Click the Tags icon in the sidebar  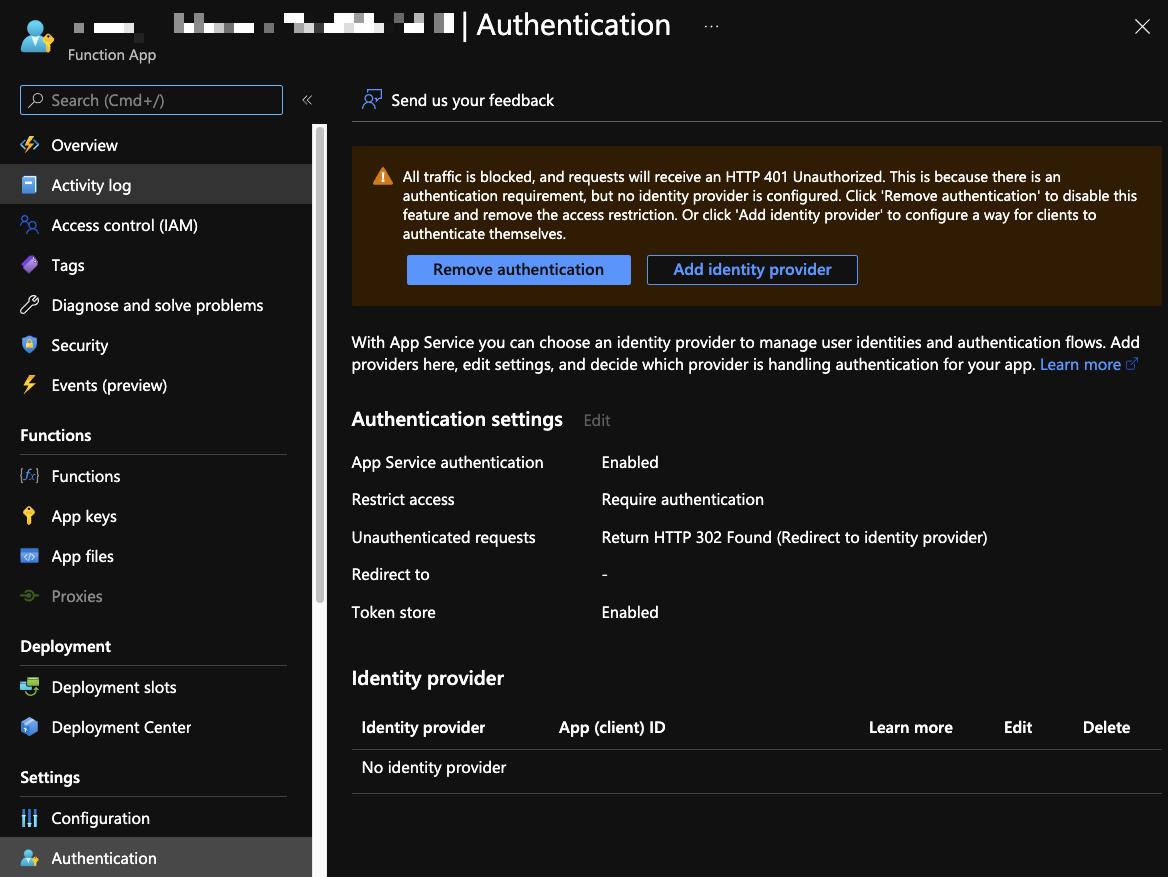[x=30, y=265]
